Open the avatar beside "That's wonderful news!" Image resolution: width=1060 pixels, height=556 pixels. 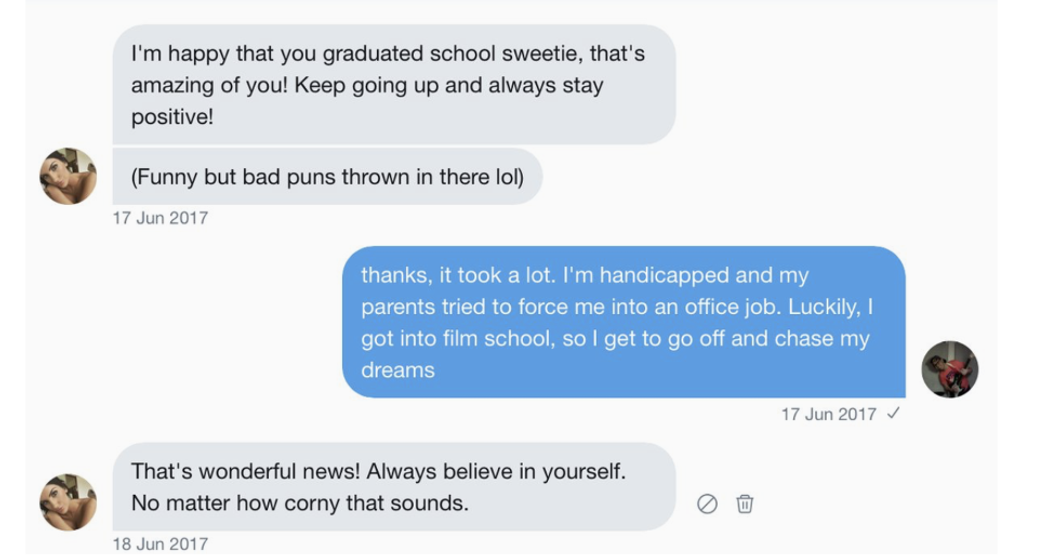pyautogui.click(x=68, y=501)
